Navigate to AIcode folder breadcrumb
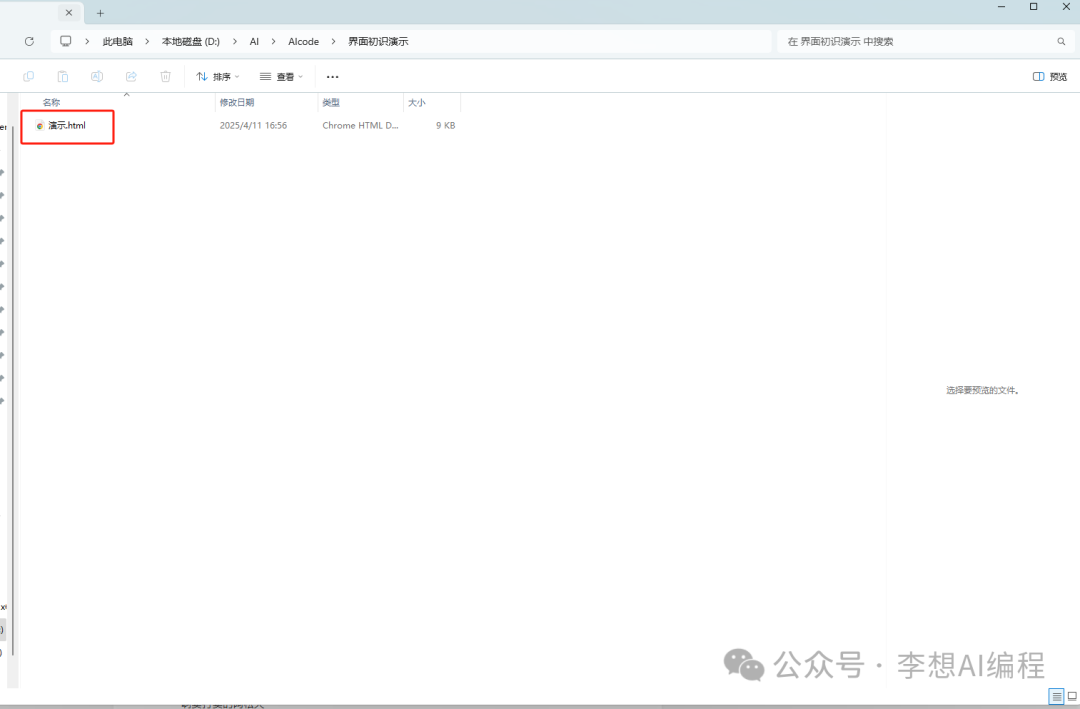 click(x=304, y=41)
